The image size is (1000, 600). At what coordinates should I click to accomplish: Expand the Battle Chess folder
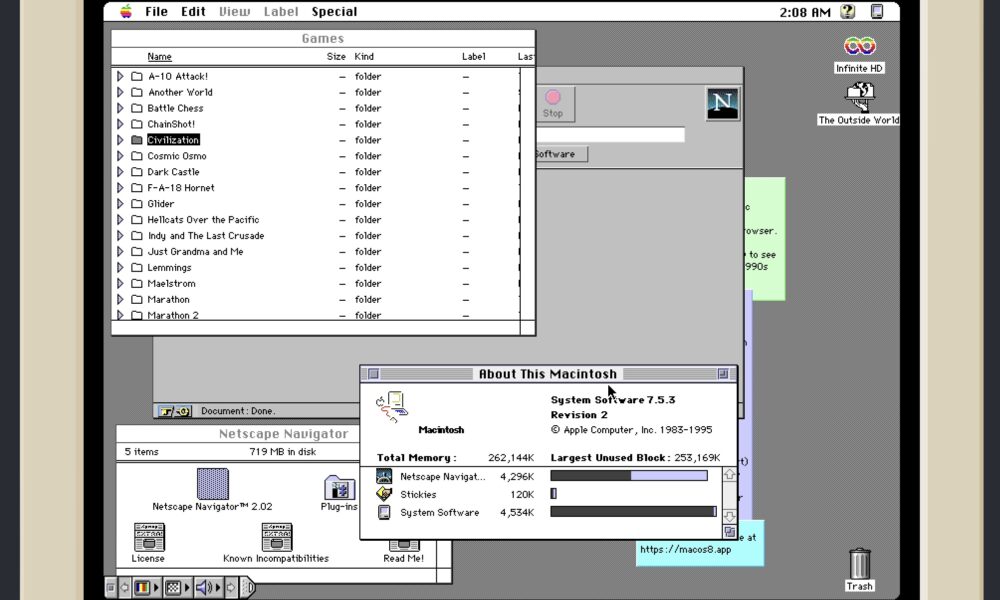[120, 108]
